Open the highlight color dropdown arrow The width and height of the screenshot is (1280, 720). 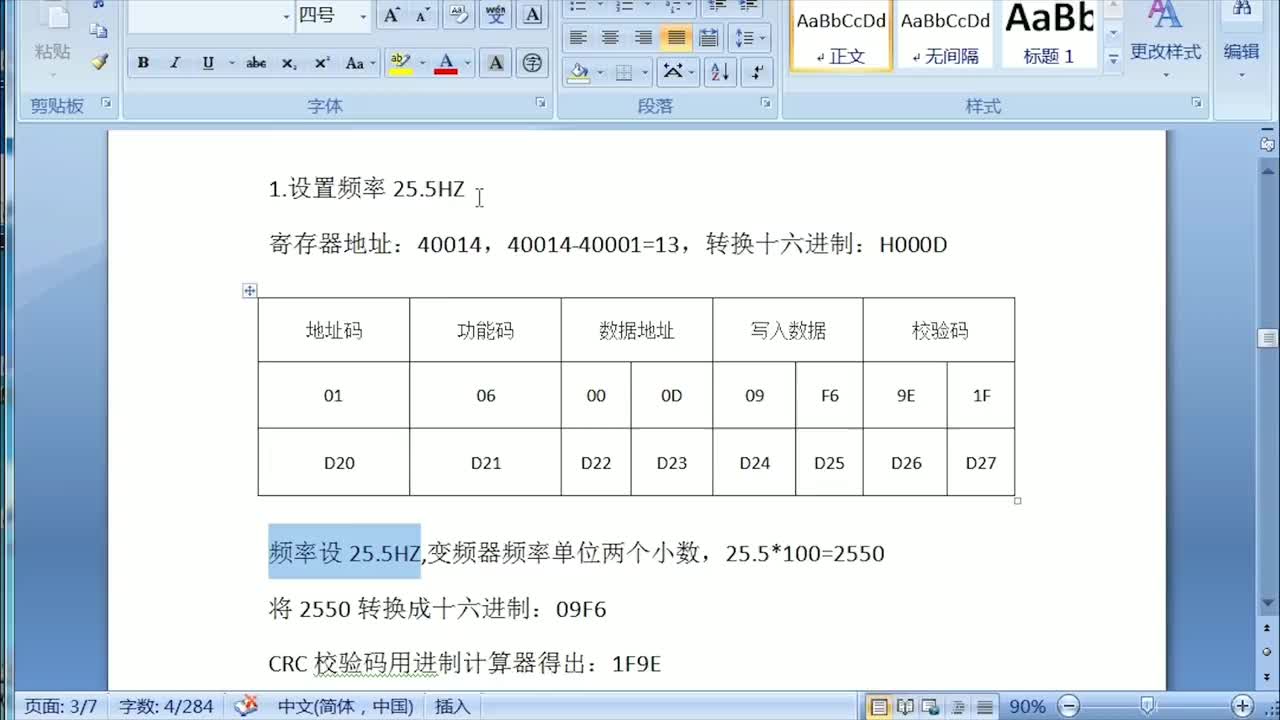pos(422,63)
